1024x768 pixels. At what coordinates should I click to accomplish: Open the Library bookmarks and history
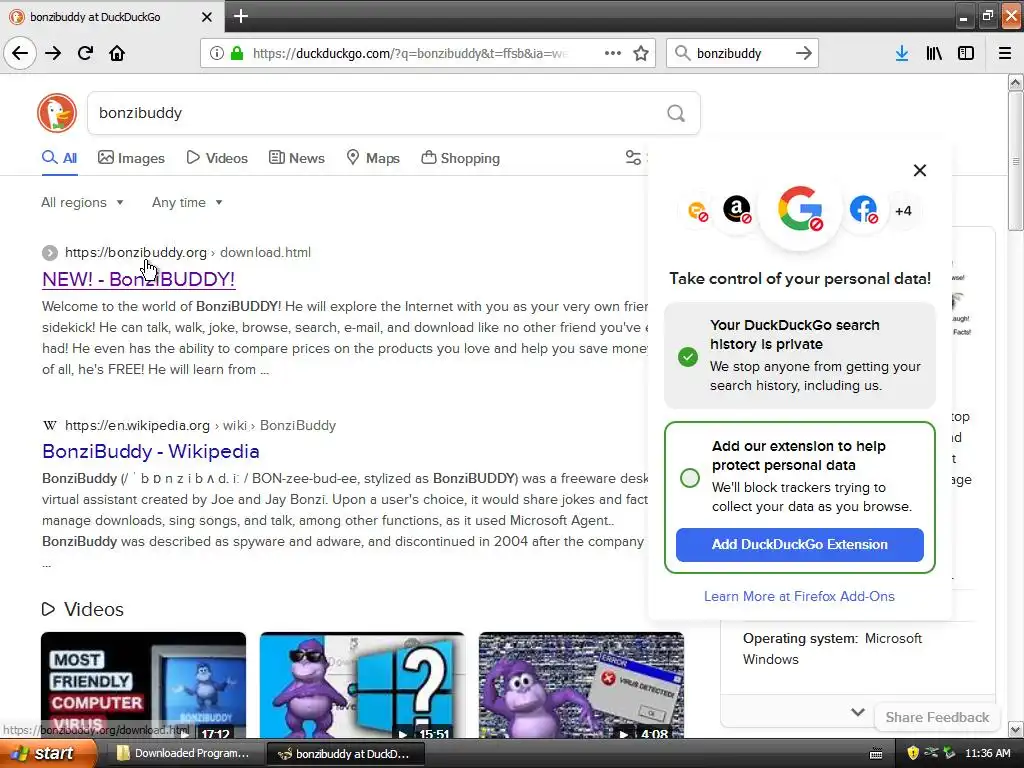pos(934,53)
